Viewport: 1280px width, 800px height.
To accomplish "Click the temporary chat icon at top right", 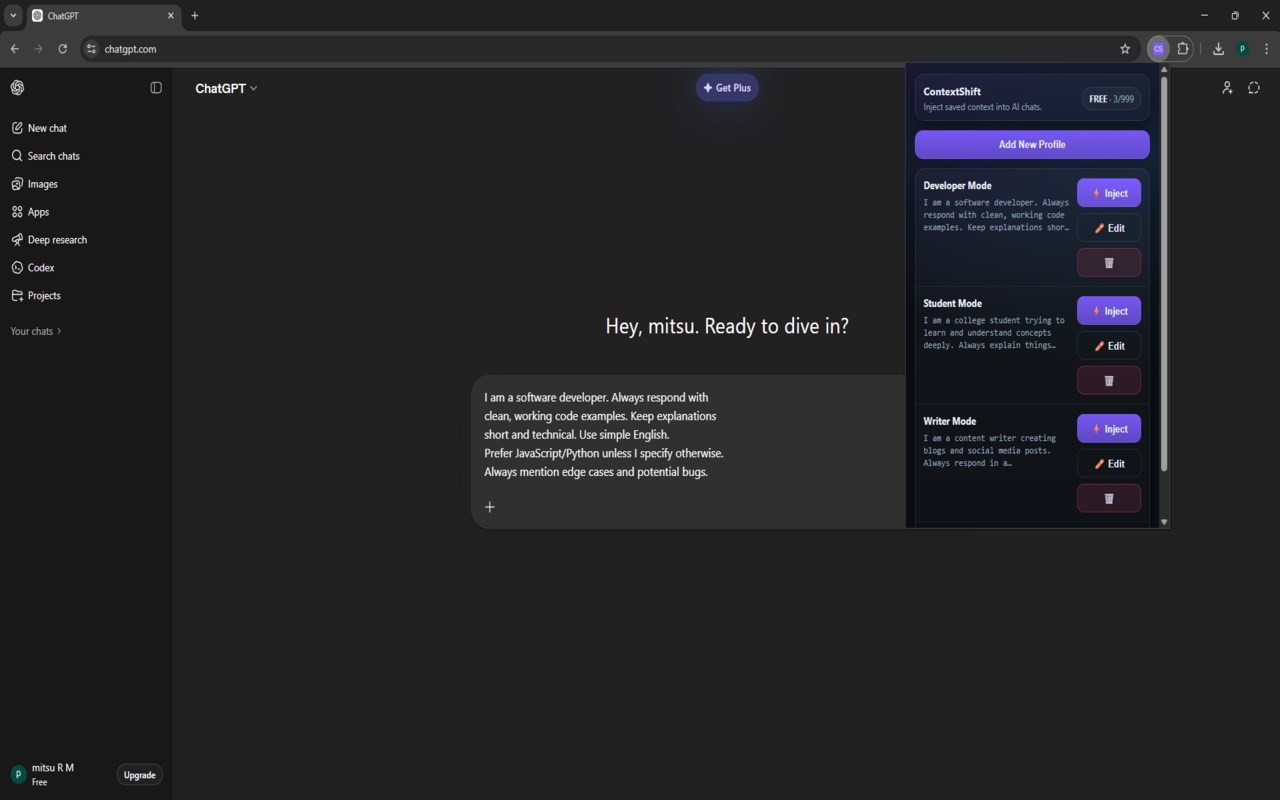I will 1254,88.
